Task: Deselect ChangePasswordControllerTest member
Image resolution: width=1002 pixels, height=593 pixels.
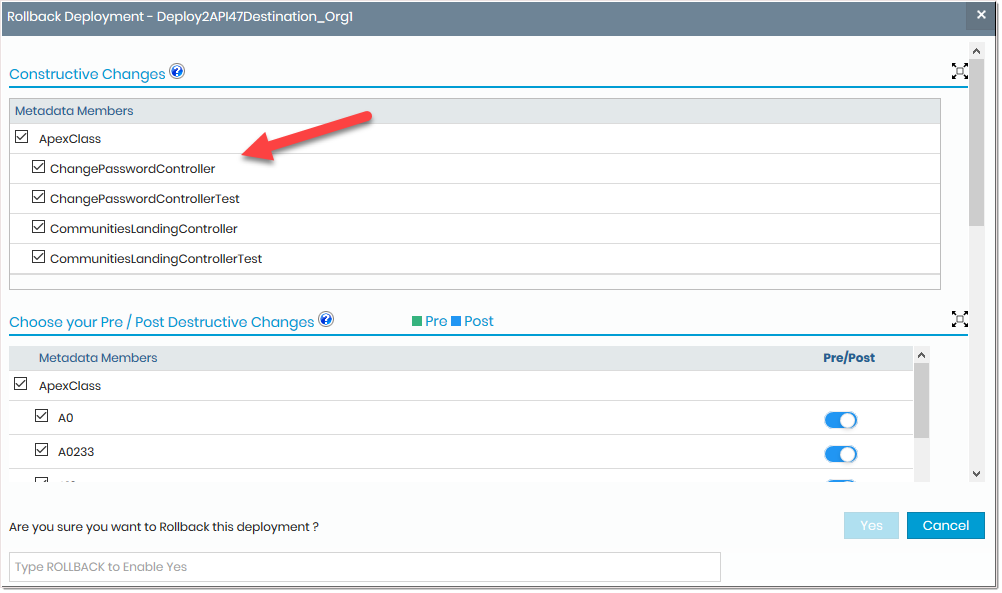Action: [39, 197]
